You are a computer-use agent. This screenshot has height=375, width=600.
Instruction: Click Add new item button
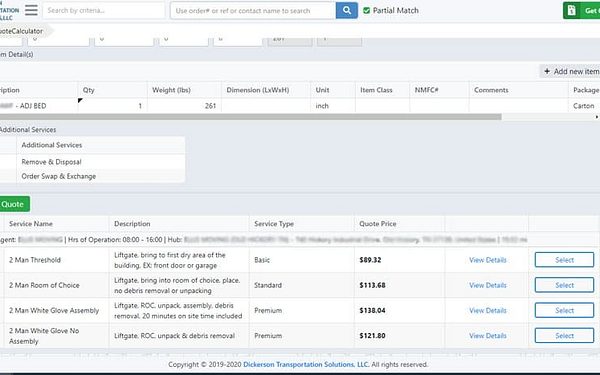(x=570, y=71)
